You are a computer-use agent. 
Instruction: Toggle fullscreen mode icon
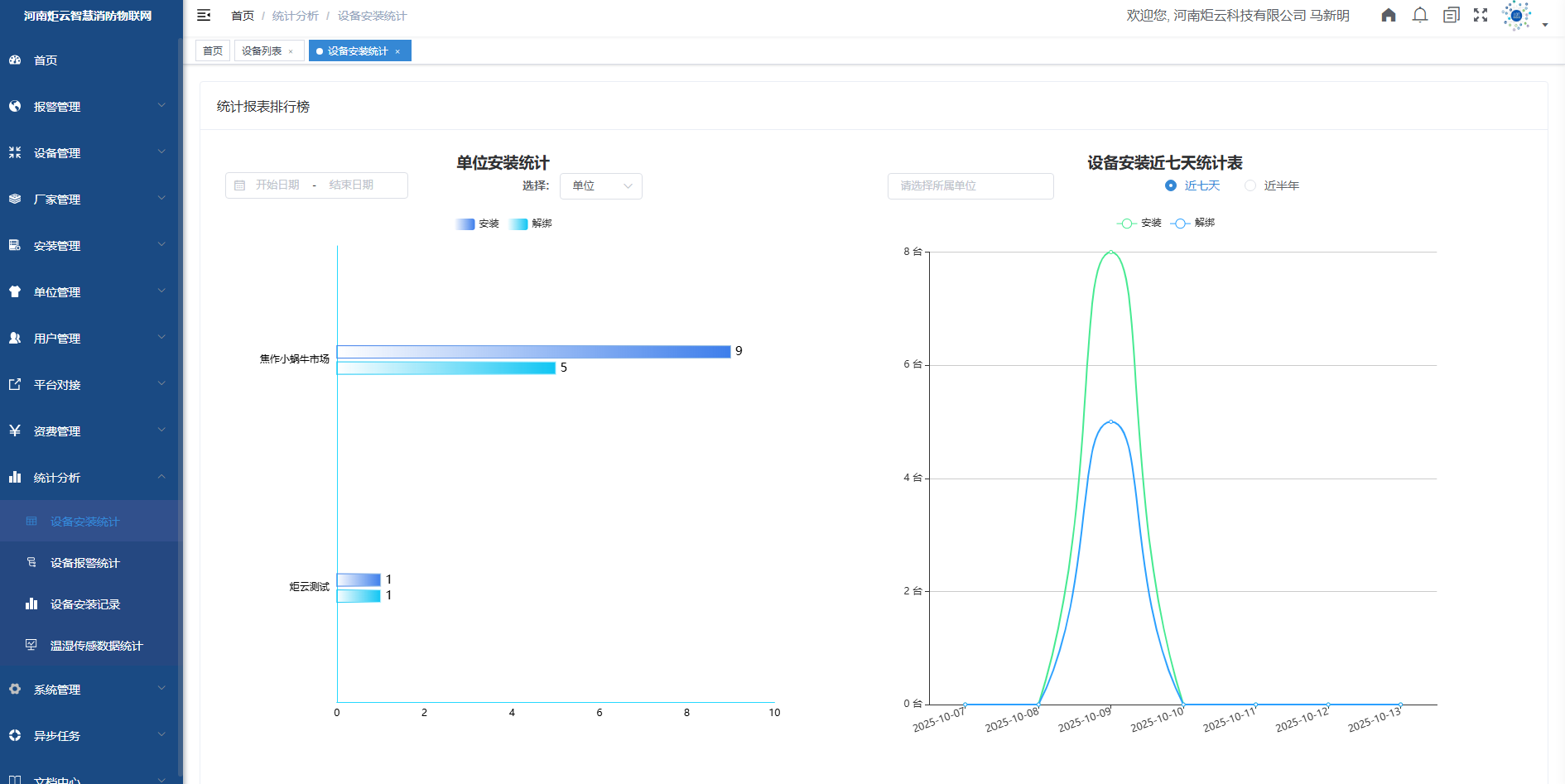point(1481,15)
